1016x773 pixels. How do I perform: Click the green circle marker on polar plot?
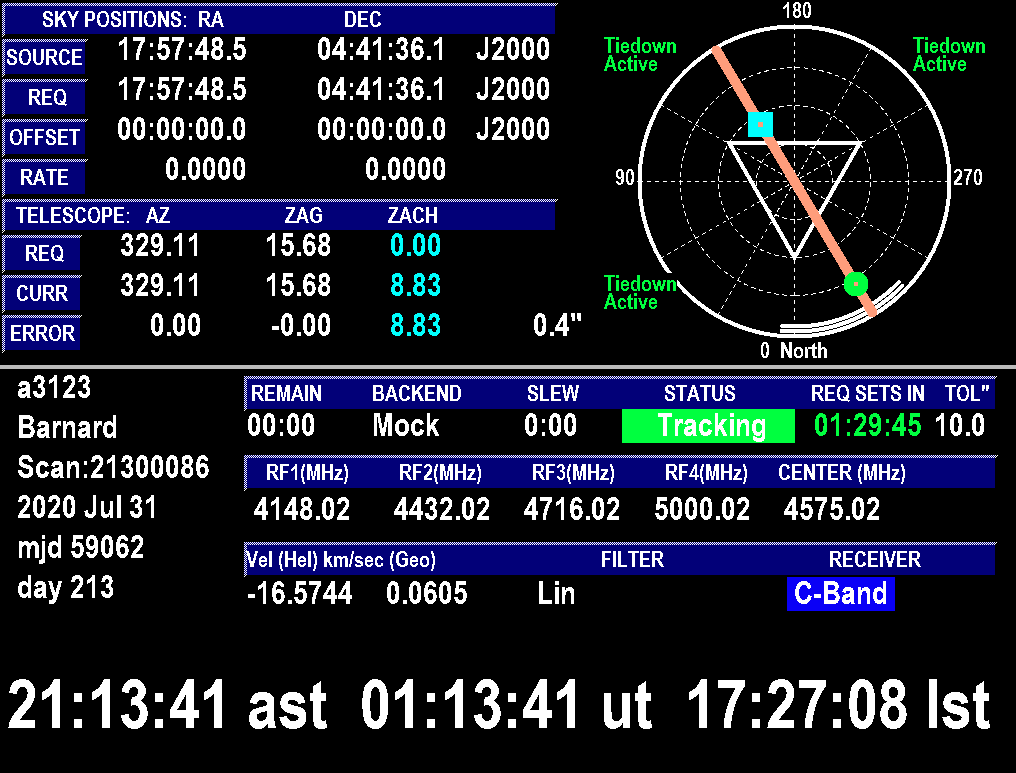coord(856,284)
